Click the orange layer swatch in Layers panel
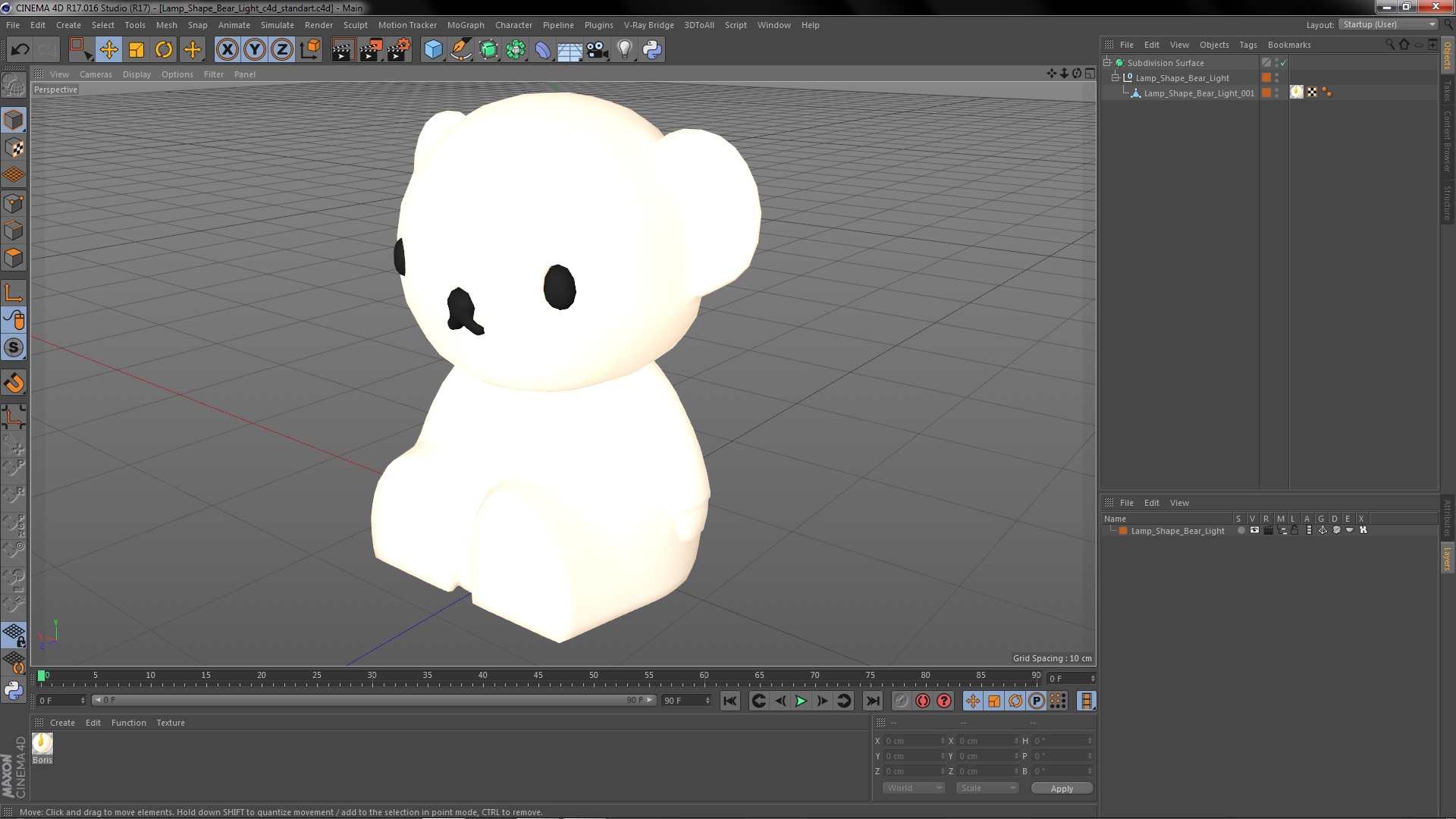 pyautogui.click(x=1123, y=531)
